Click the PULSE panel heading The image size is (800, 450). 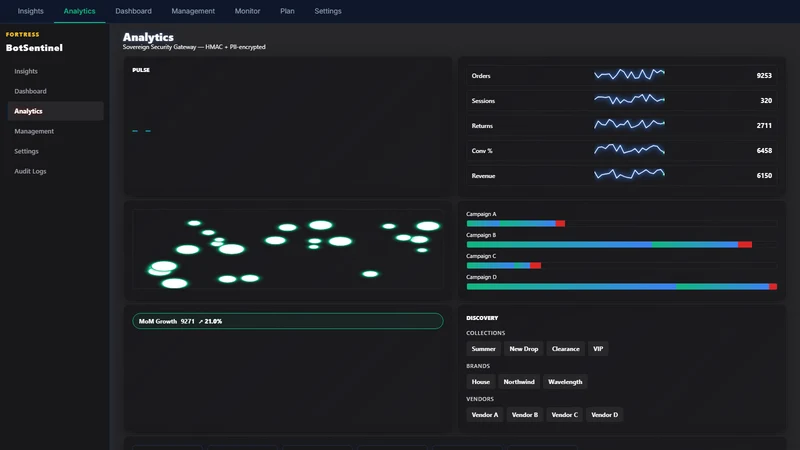click(141, 70)
